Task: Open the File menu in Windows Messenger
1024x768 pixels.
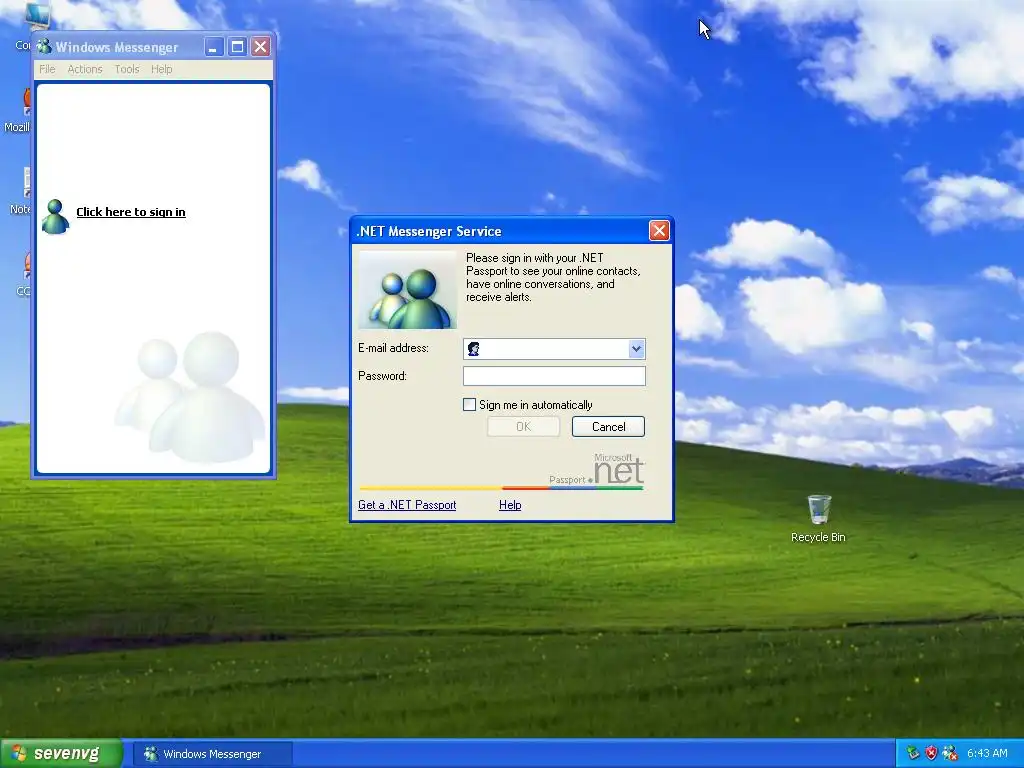Action: point(47,69)
